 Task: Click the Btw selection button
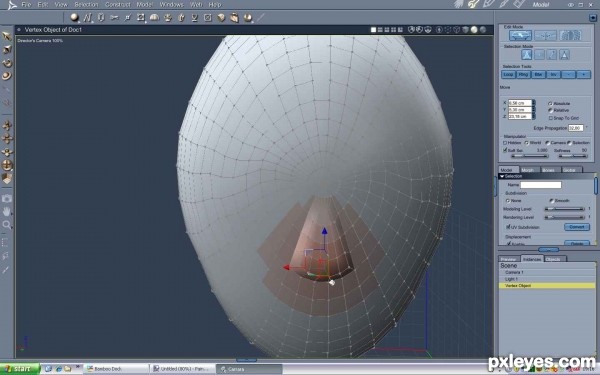click(x=538, y=75)
